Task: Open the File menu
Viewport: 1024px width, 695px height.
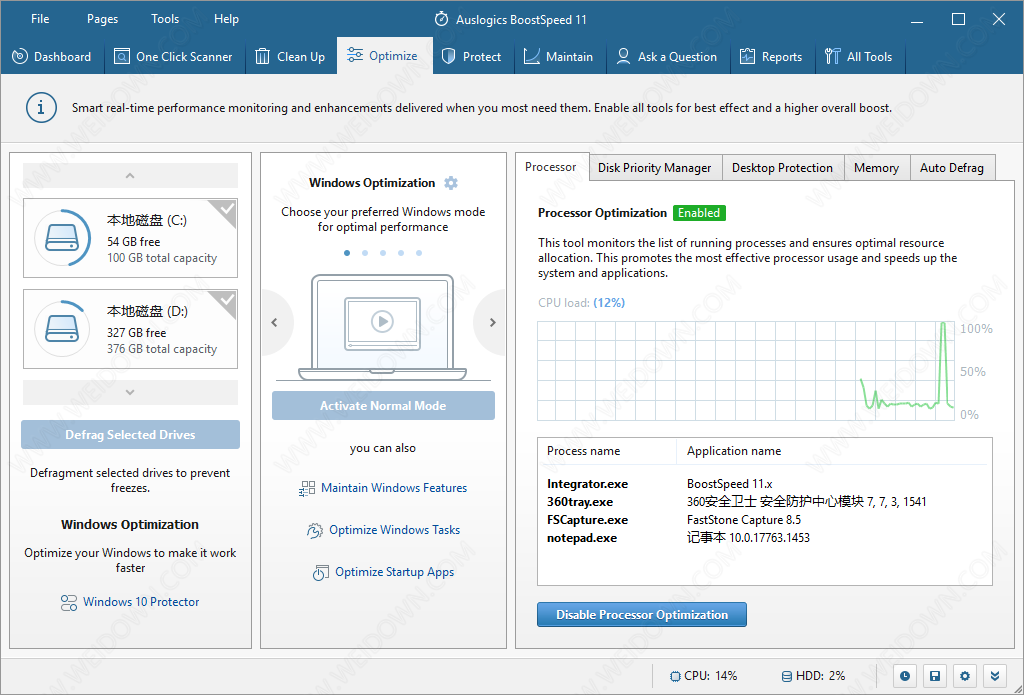Action: pos(40,19)
